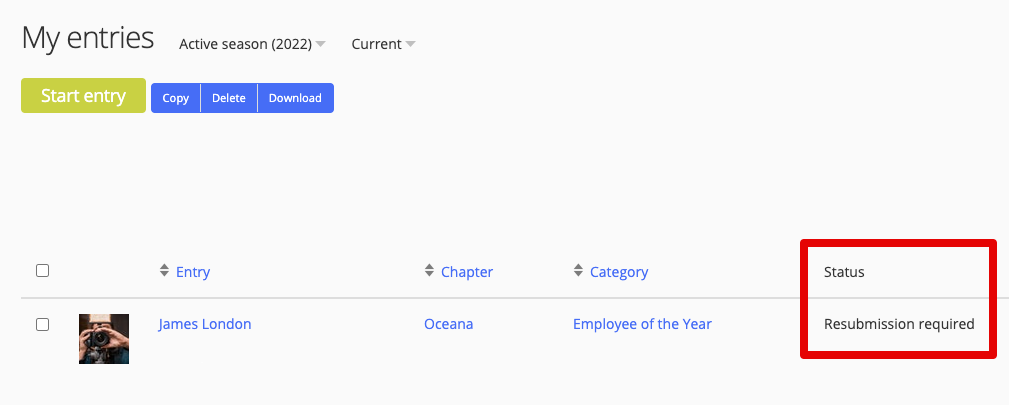The image size is (1009, 405).
Task: Click the Start entry button
Action: tap(83, 96)
